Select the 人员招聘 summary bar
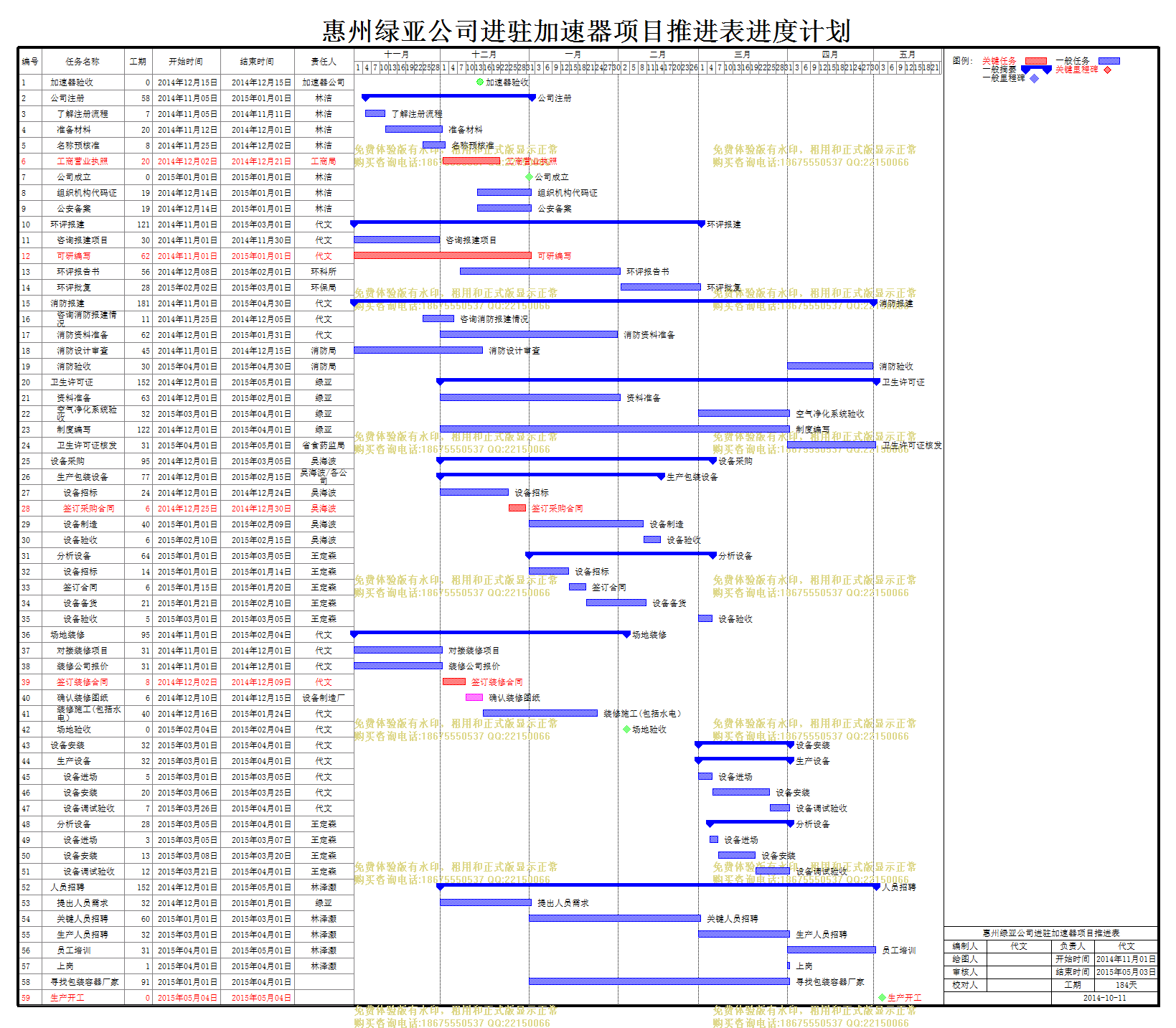This screenshot has height=1028, width=1176. click(658, 886)
